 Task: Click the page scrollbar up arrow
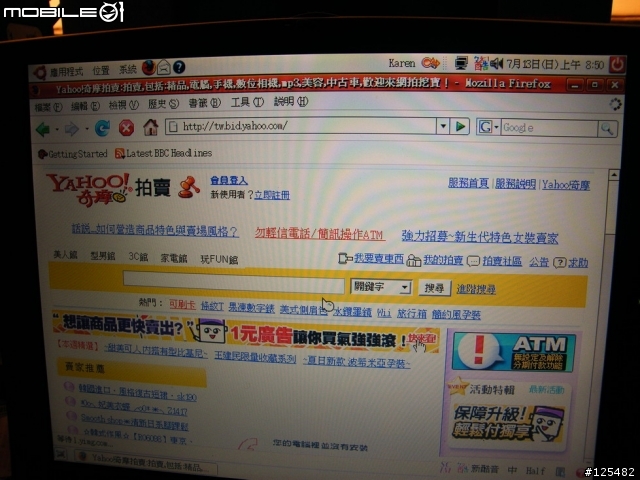click(613, 175)
